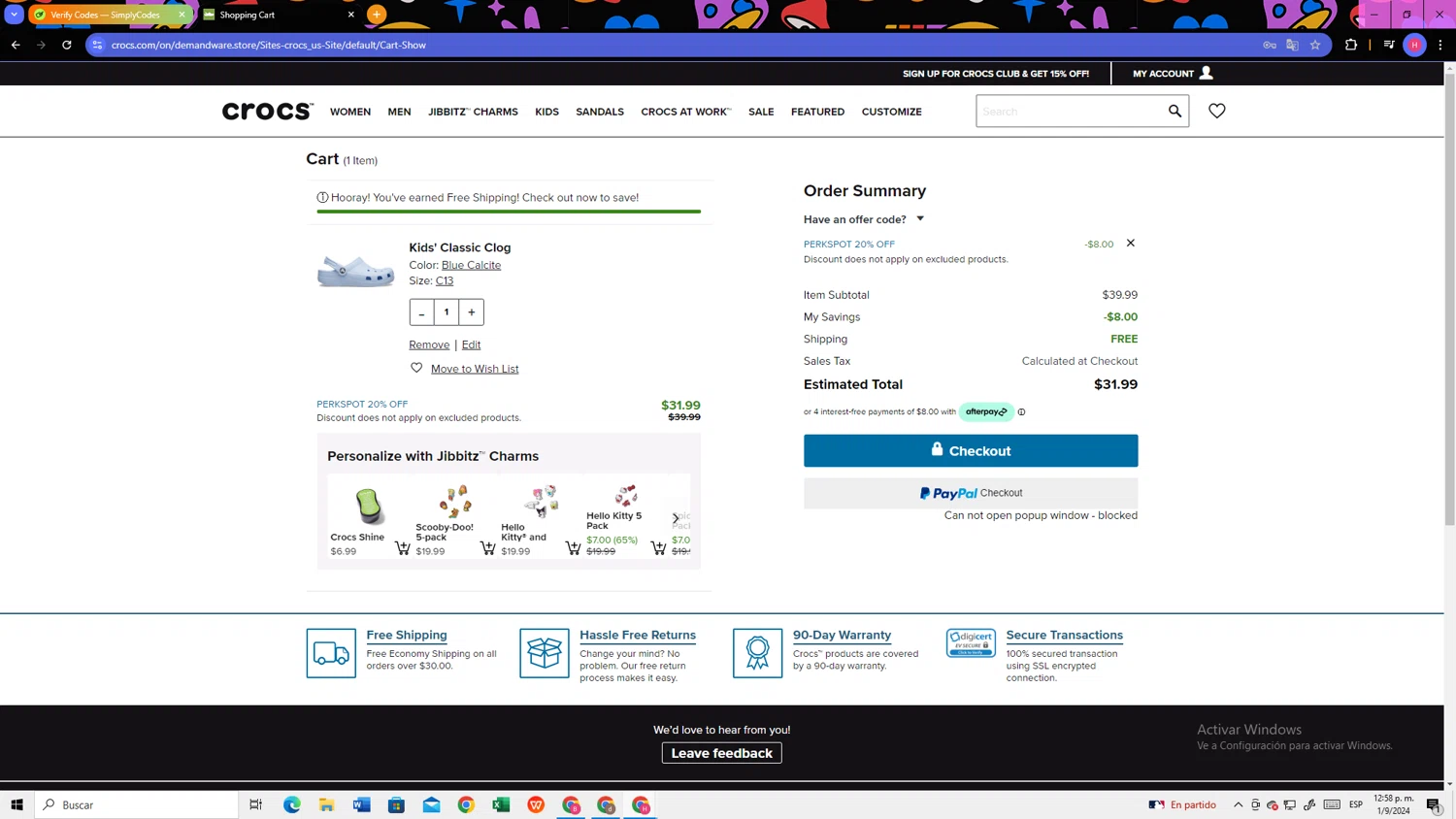This screenshot has height=819, width=1456.
Task: Remove the PERKSPOT 20% OFF promo code
Action: [1130, 244]
